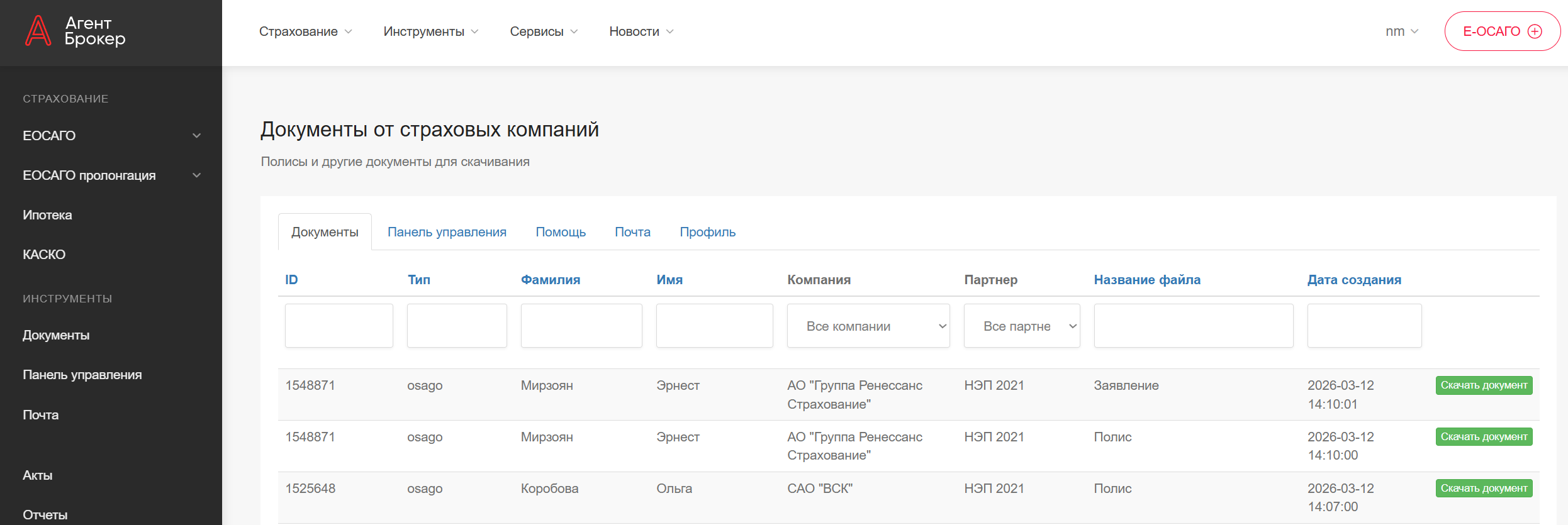Open the nm user account menu
Screen dimensions: 1568x525
1401,31
